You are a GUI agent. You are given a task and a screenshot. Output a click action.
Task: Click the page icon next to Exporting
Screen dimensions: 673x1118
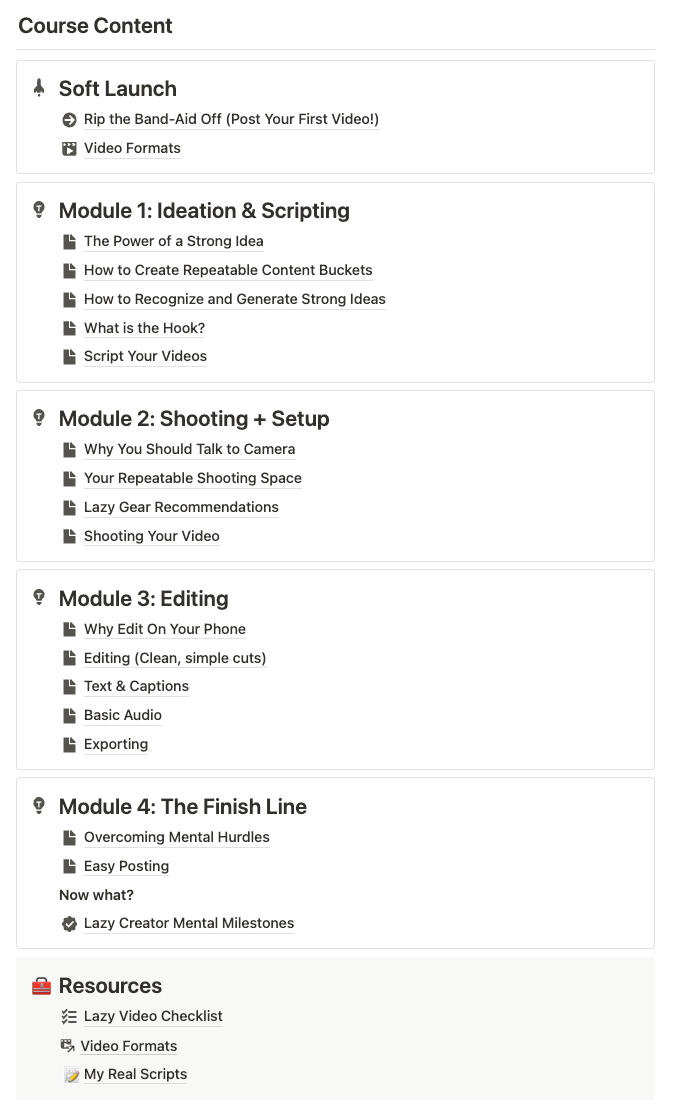(69, 745)
